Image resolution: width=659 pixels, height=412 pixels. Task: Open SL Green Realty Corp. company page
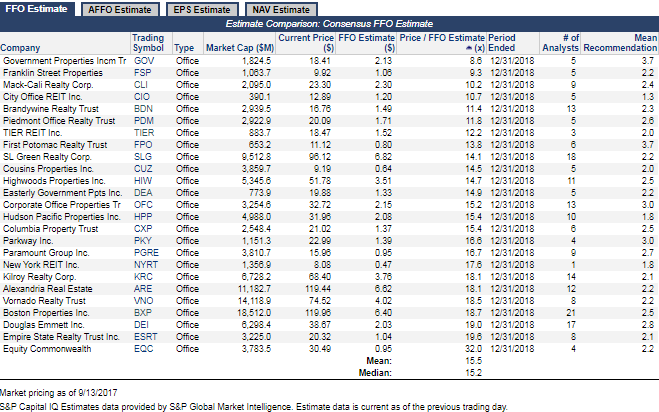pyautogui.click(x=47, y=157)
